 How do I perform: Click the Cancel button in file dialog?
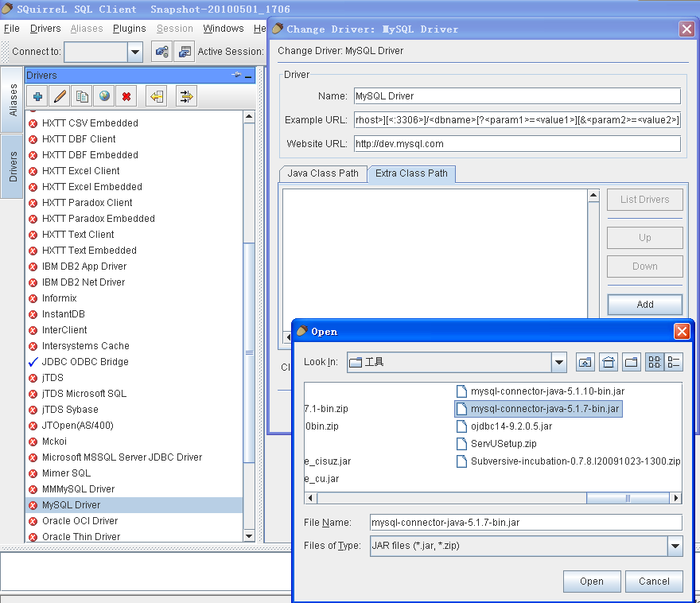tap(654, 582)
